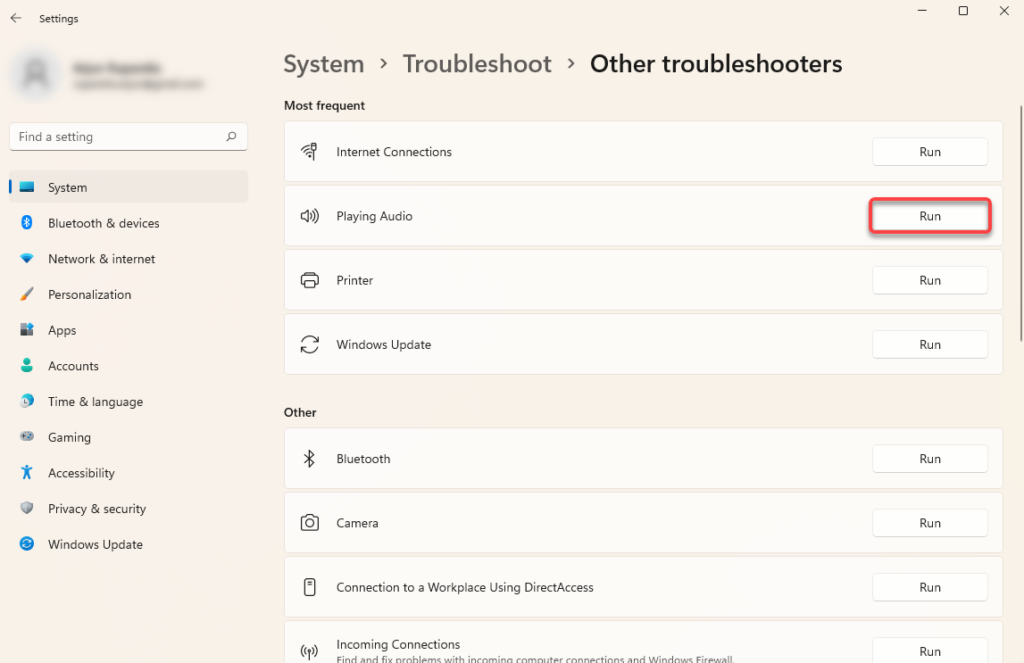Click the Personalization paintbrush icon

[x=27, y=295]
